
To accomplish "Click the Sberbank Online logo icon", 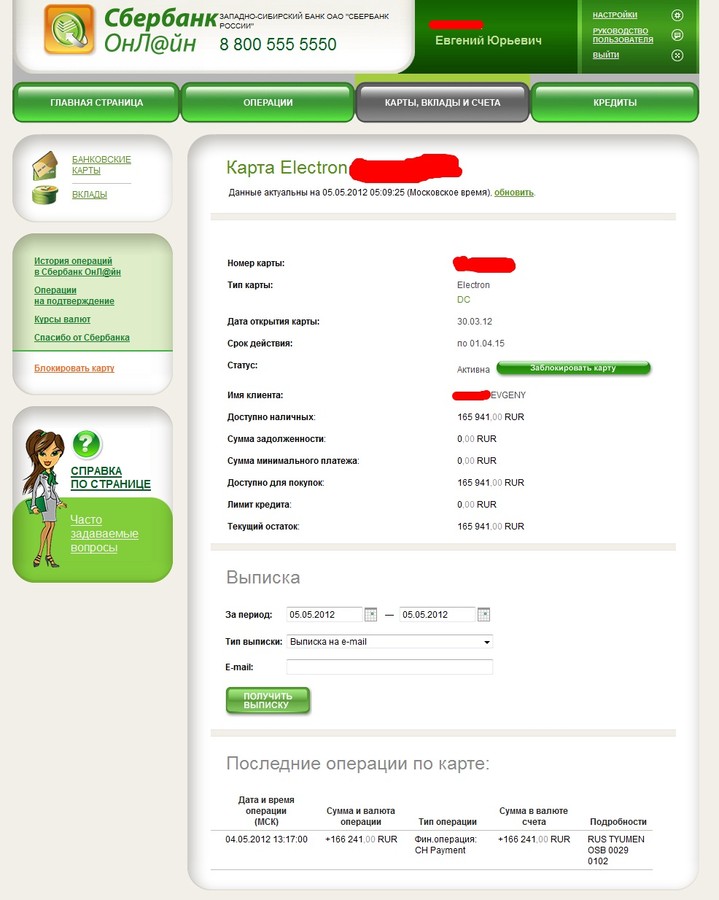I will click(69, 29).
